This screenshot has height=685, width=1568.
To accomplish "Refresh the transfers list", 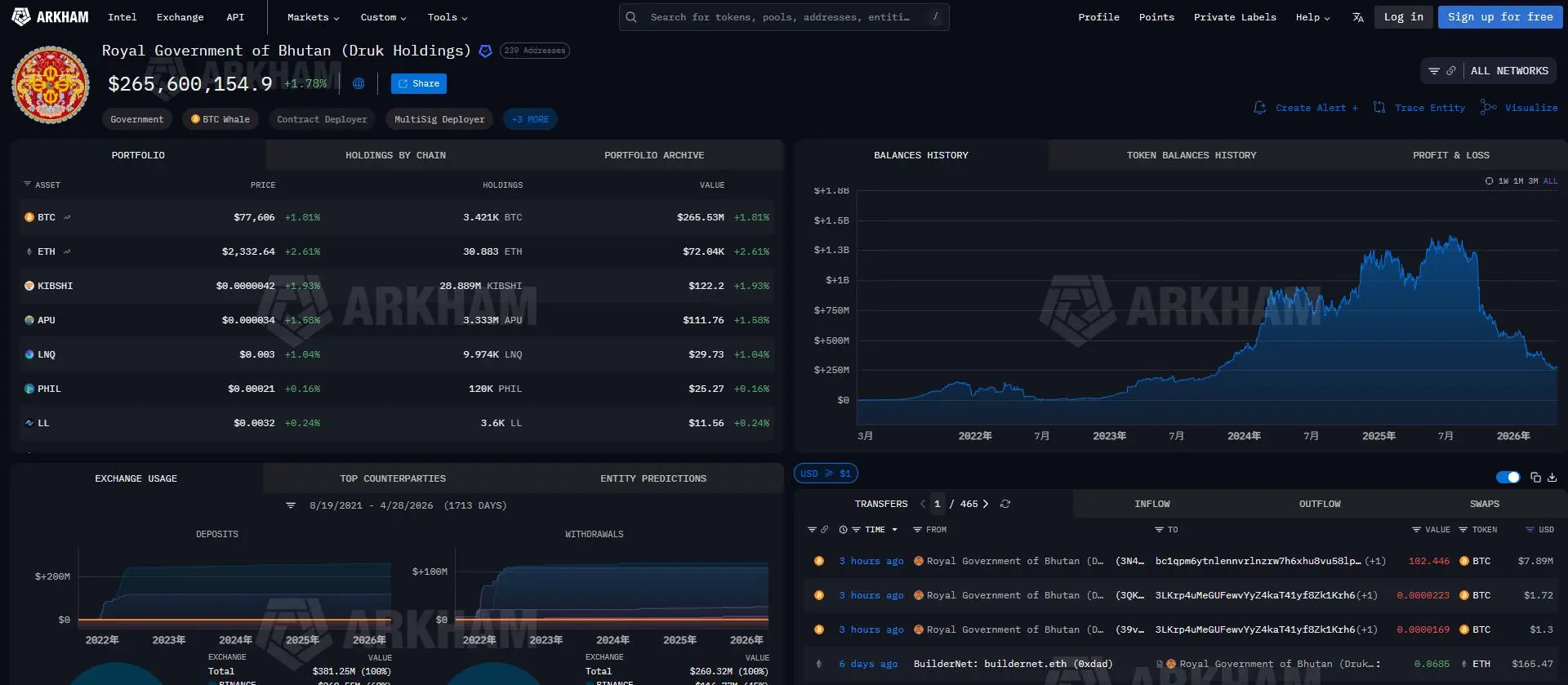I will point(1005,504).
